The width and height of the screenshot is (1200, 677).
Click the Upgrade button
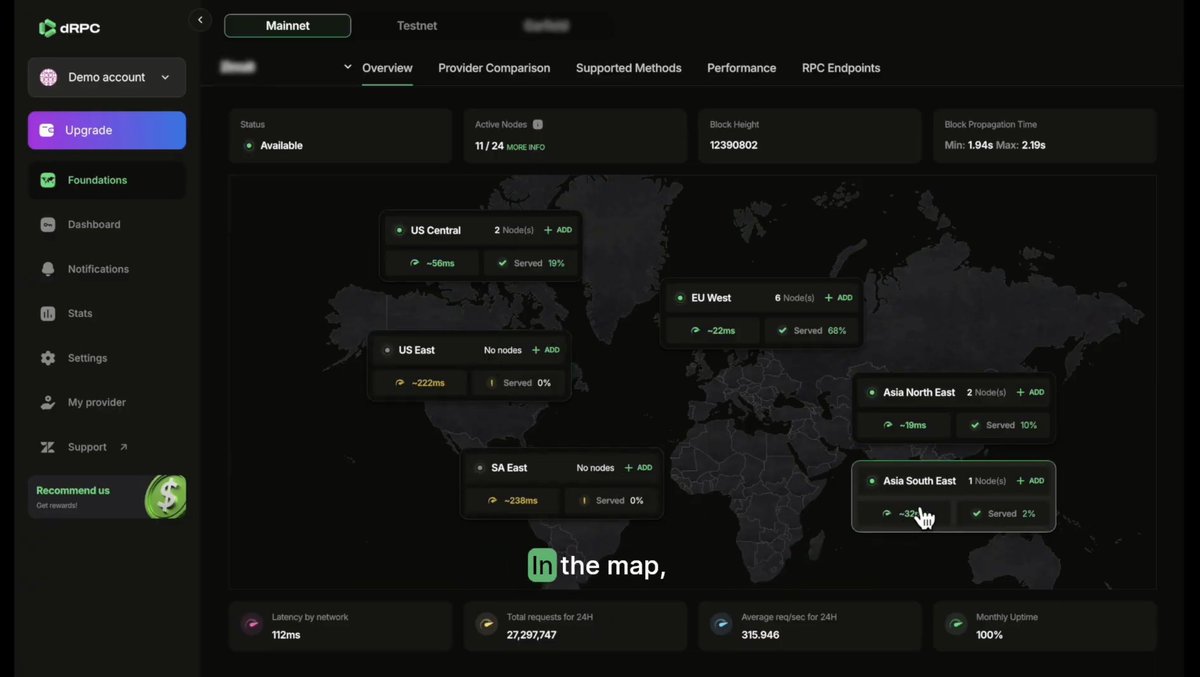coord(106,130)
